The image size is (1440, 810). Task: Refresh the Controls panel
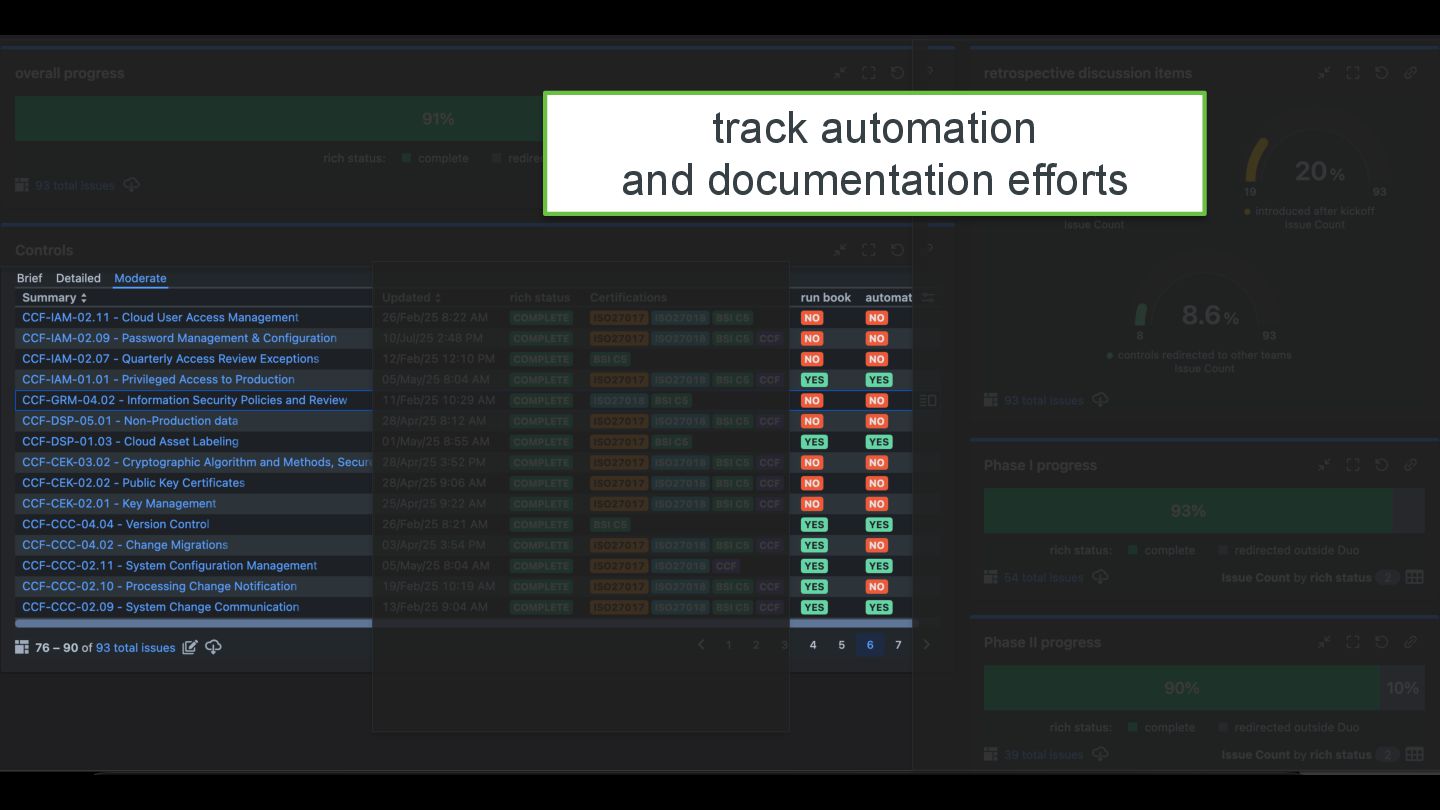[x=897, y=250]
